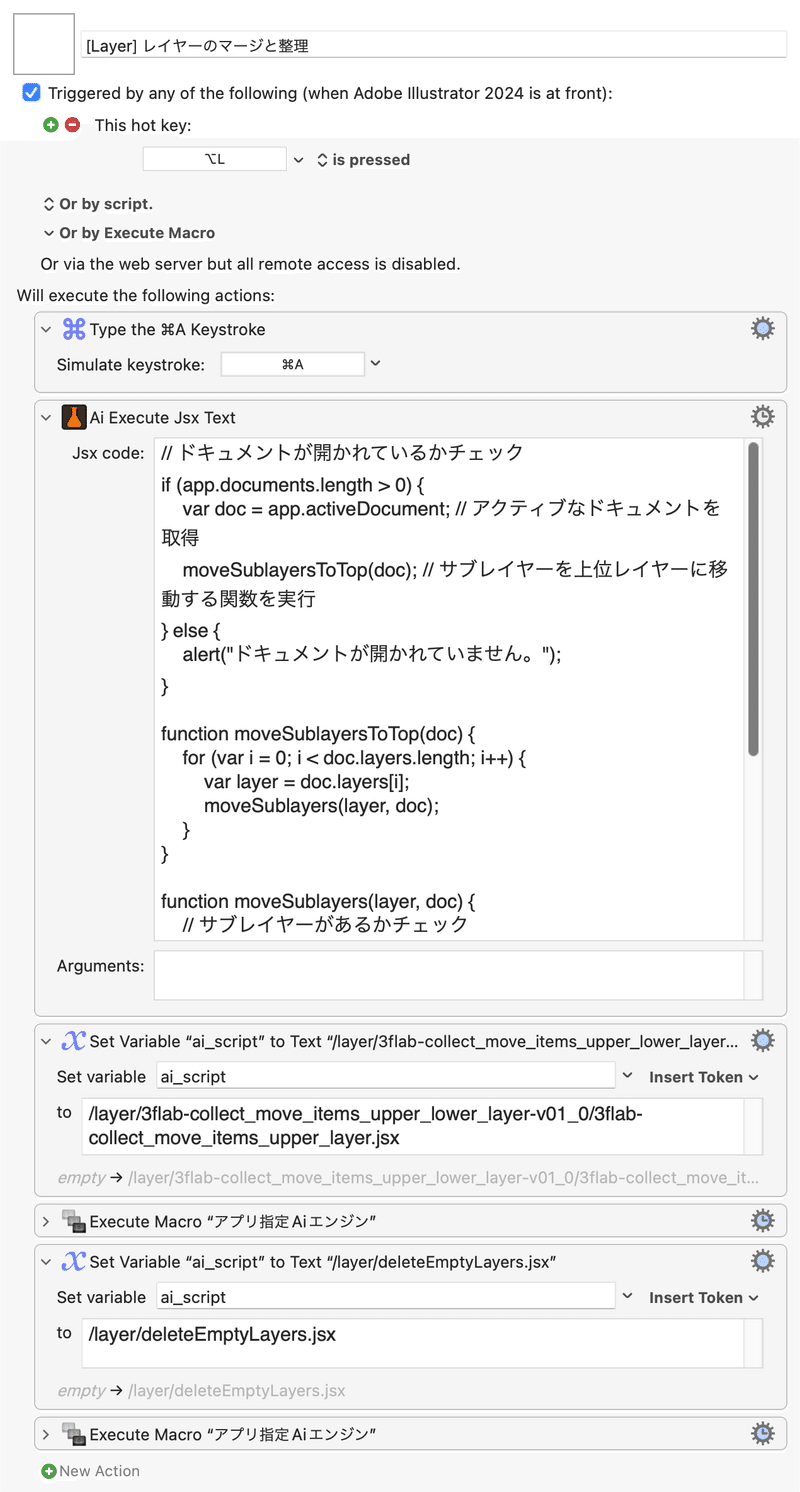Open gear menu of deleteEmptyLayers Set Variable action

click(762, 1261)
